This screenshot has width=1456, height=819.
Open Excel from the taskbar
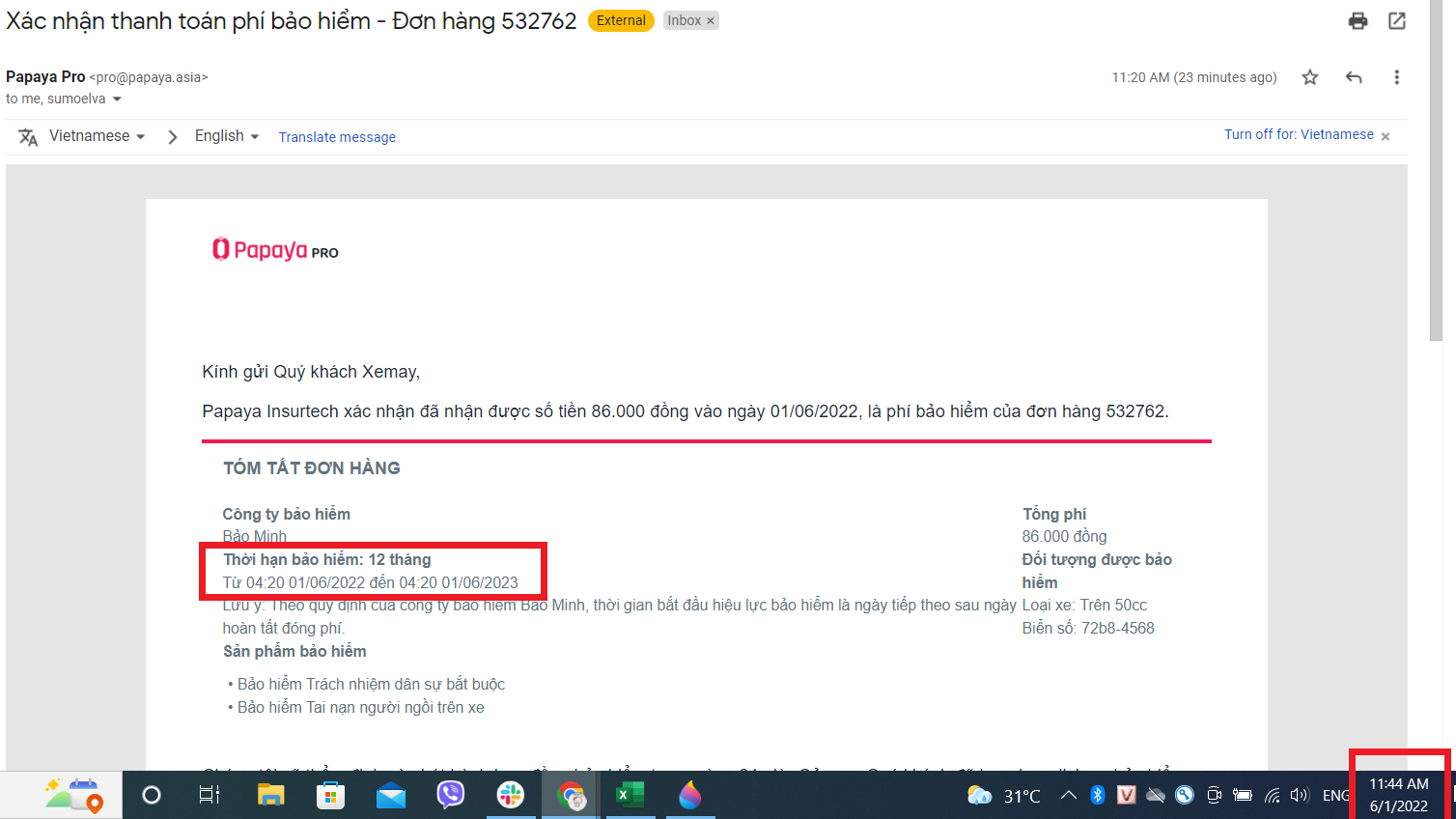[x=630, y=795]
